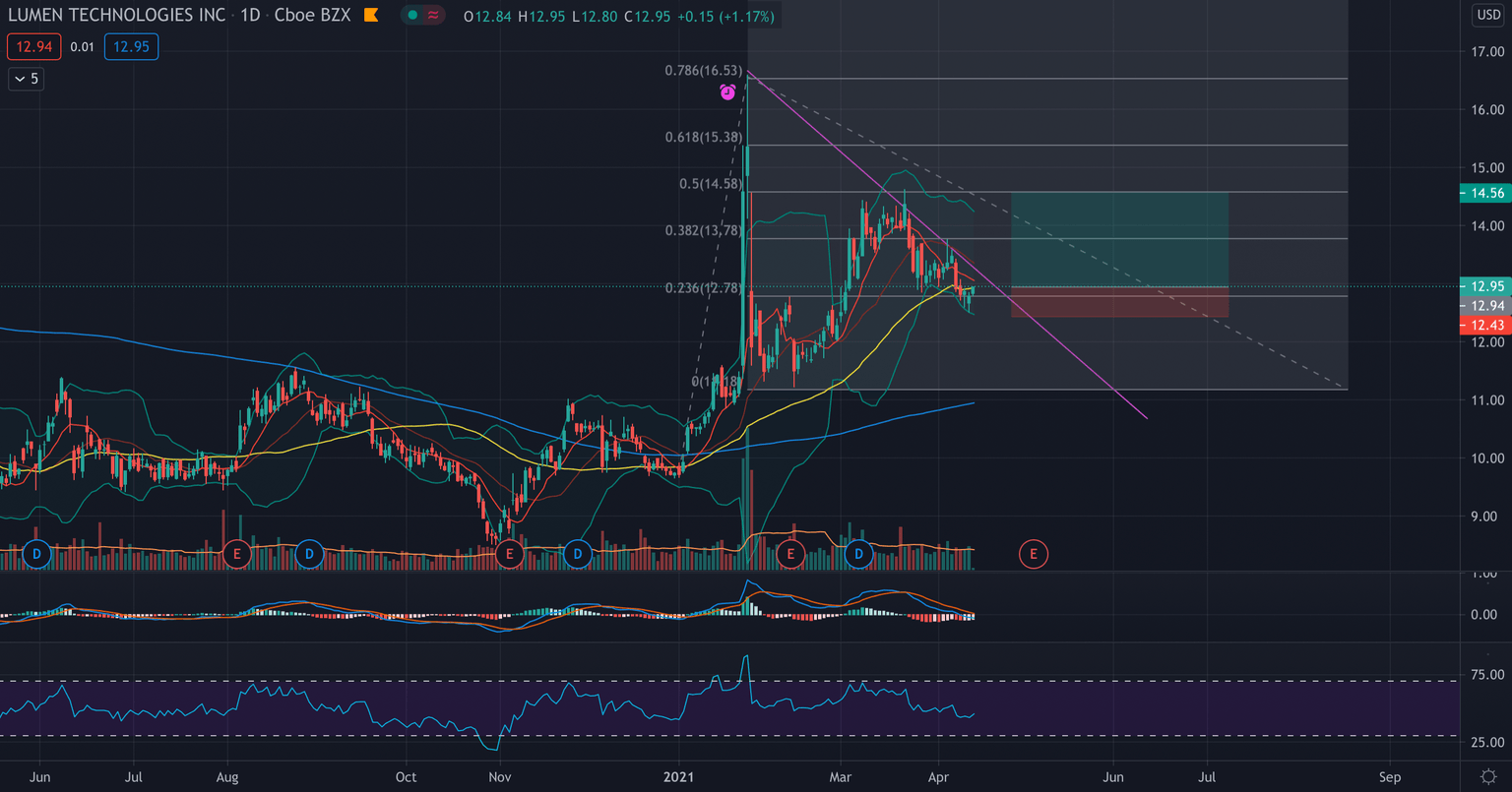Click the blue 12.95 buy price button
Screen dimensions: 1512x792
pos(131,46)
